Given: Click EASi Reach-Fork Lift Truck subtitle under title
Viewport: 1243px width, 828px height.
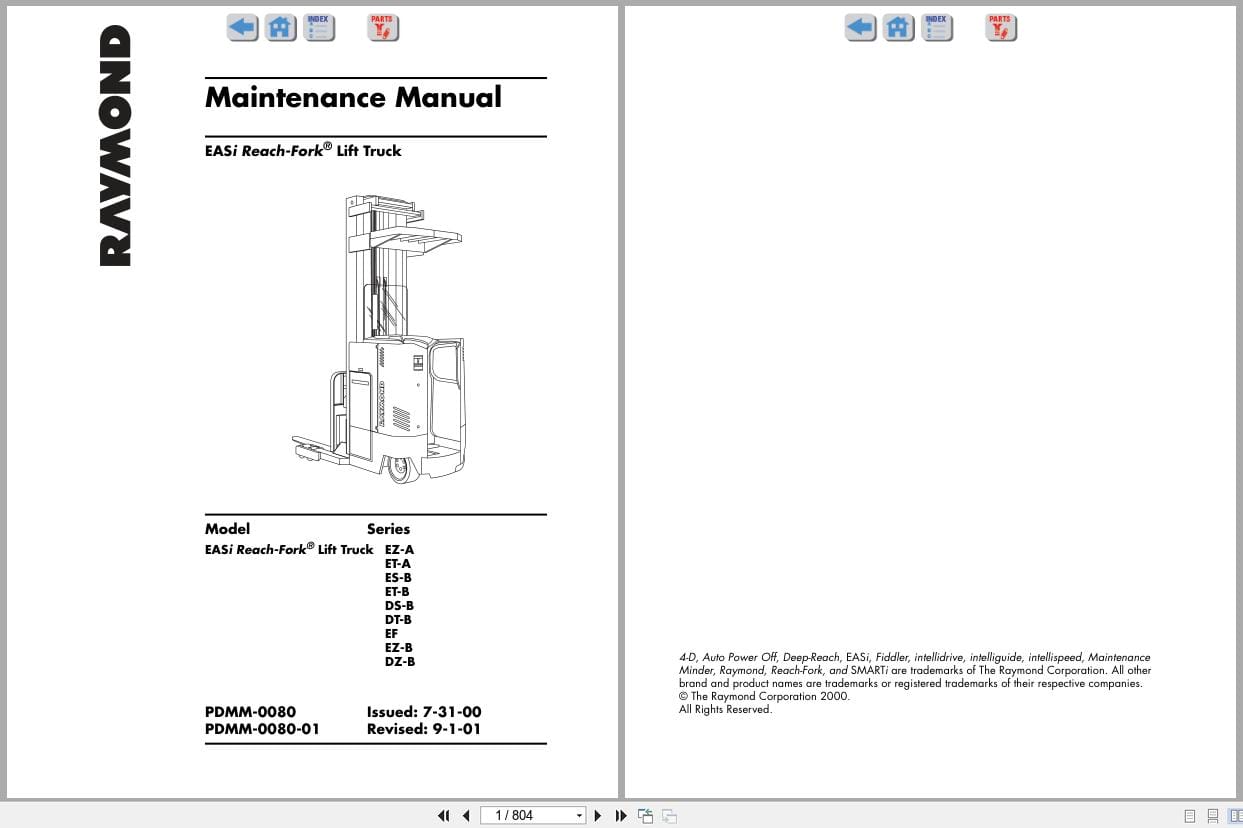Looking at the screenshot, I should click(303, 150).
